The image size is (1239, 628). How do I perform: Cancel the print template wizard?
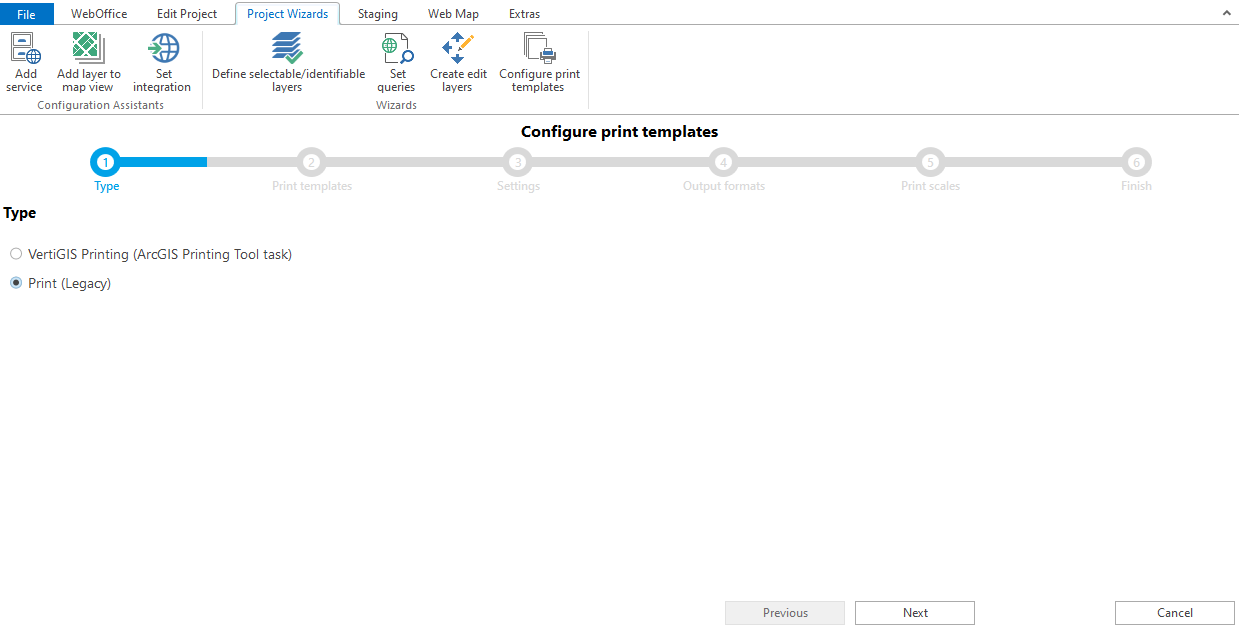tap(1174, 613)
